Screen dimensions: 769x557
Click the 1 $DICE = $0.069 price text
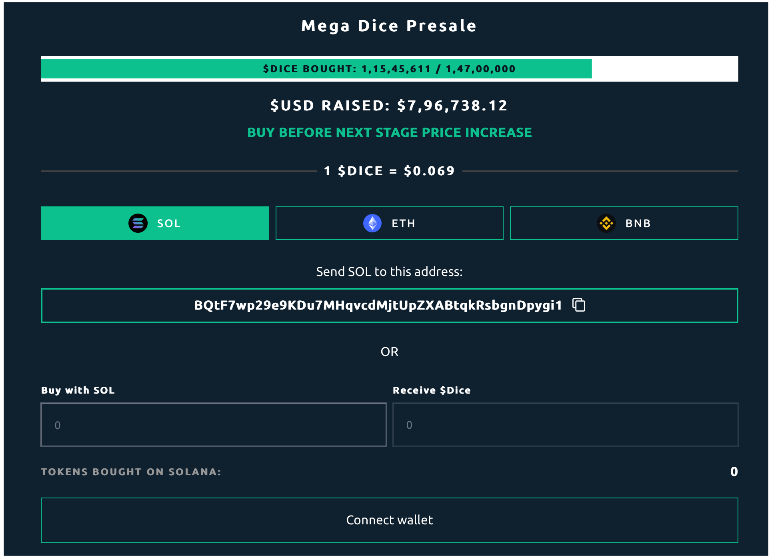pyautogui.click(x=389, y=171)
